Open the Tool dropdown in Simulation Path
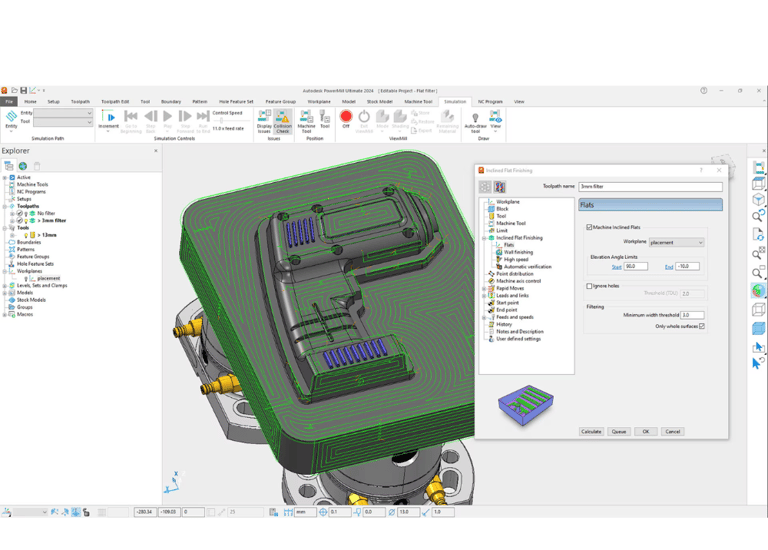This screenshot has height=550, width=768. click(x=63, y=121)
